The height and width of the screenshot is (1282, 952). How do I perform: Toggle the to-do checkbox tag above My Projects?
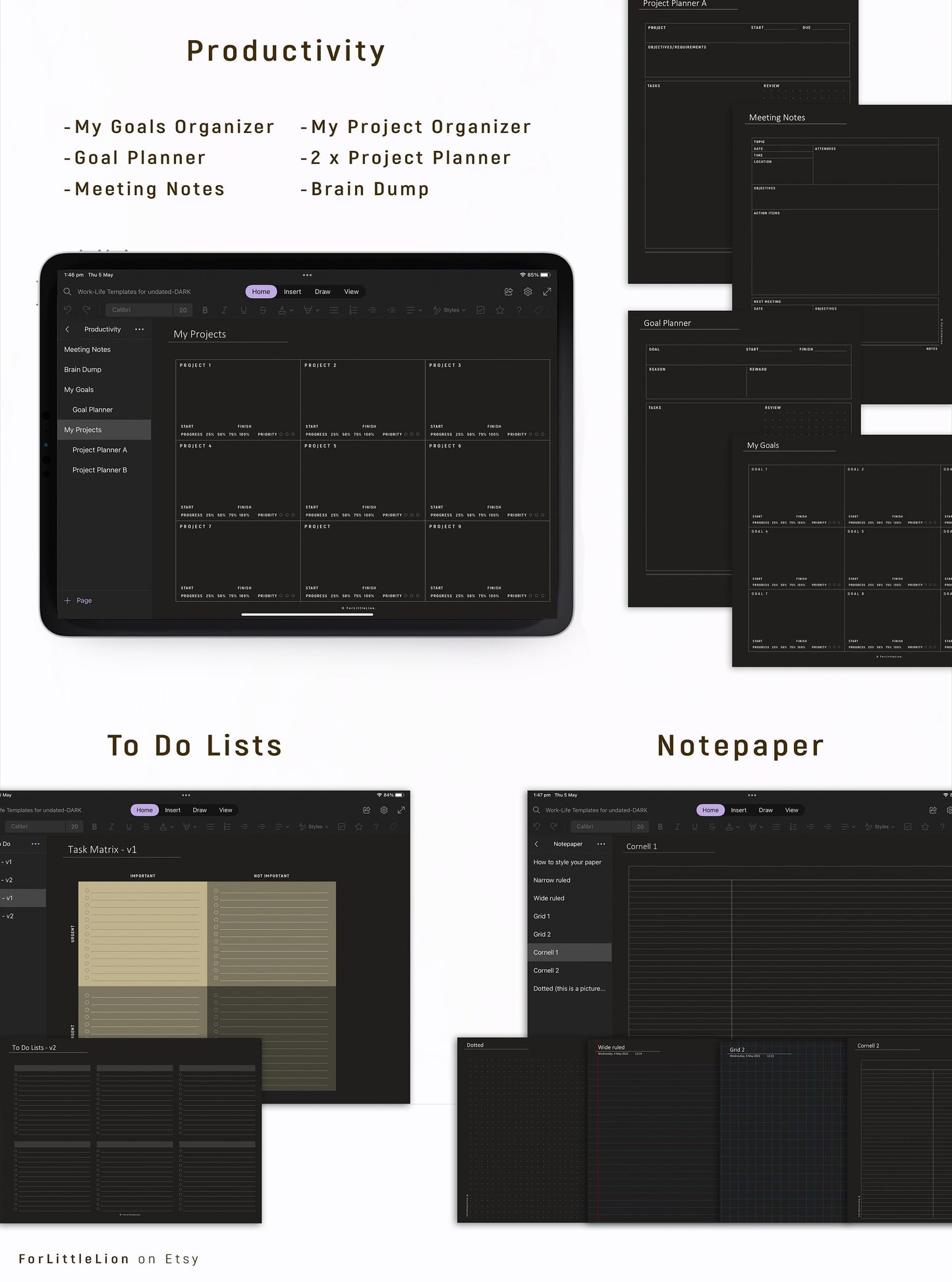tap(481, 310)
